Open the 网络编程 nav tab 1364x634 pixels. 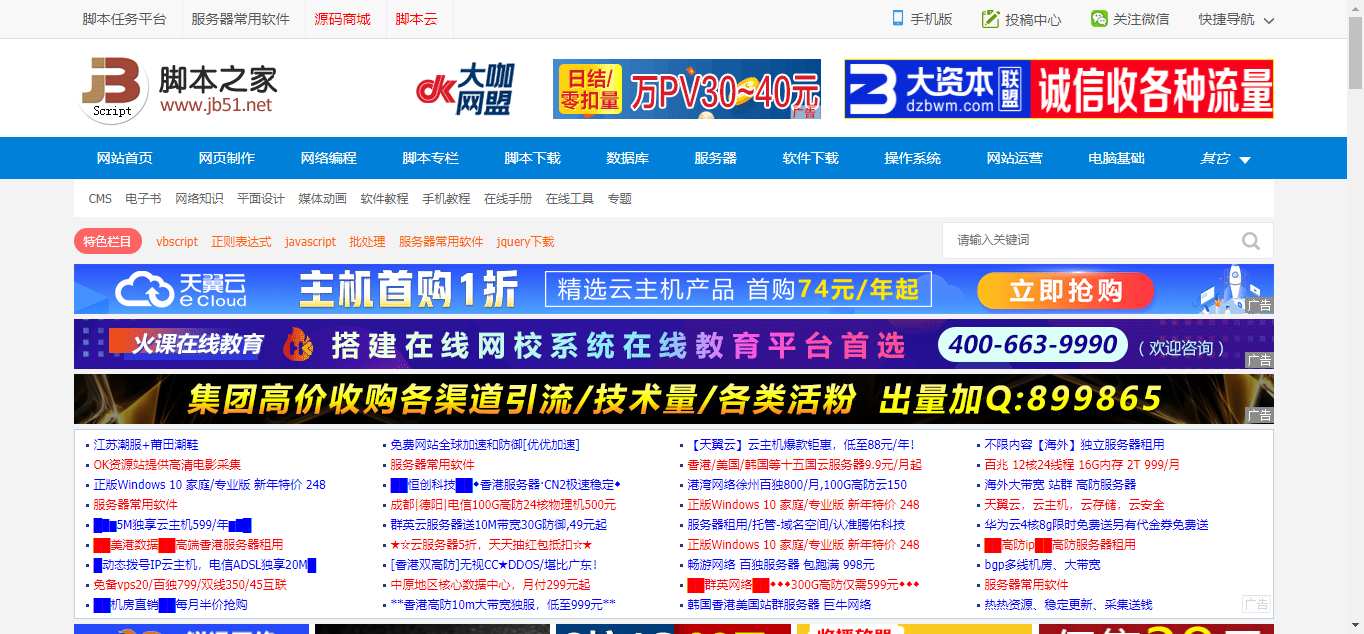point(329,158)
